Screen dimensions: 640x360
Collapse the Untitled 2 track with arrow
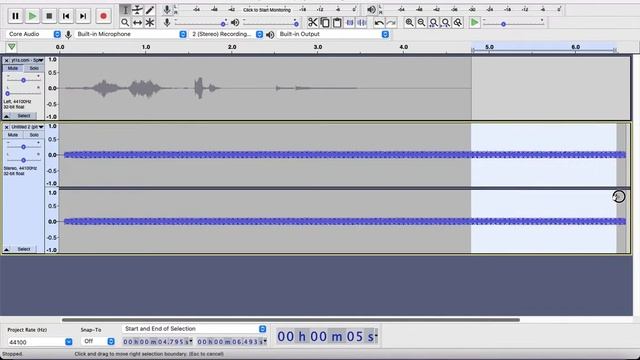(x=6, y=249)
